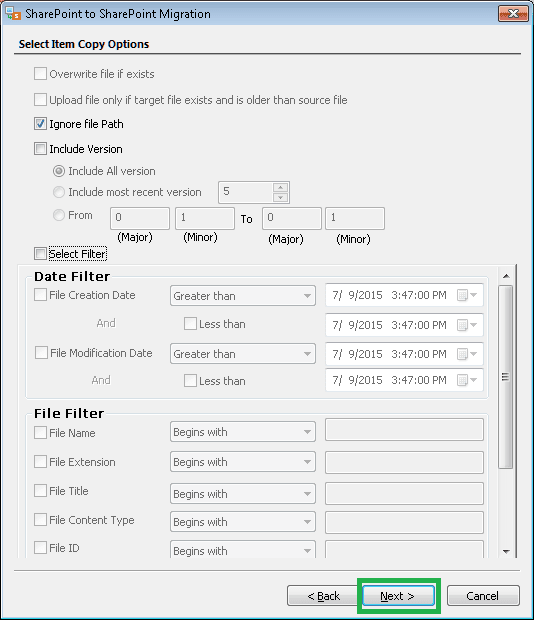Open calendar picker for File Modification Date less-than value
534x620 pixels.
(467, 380)
